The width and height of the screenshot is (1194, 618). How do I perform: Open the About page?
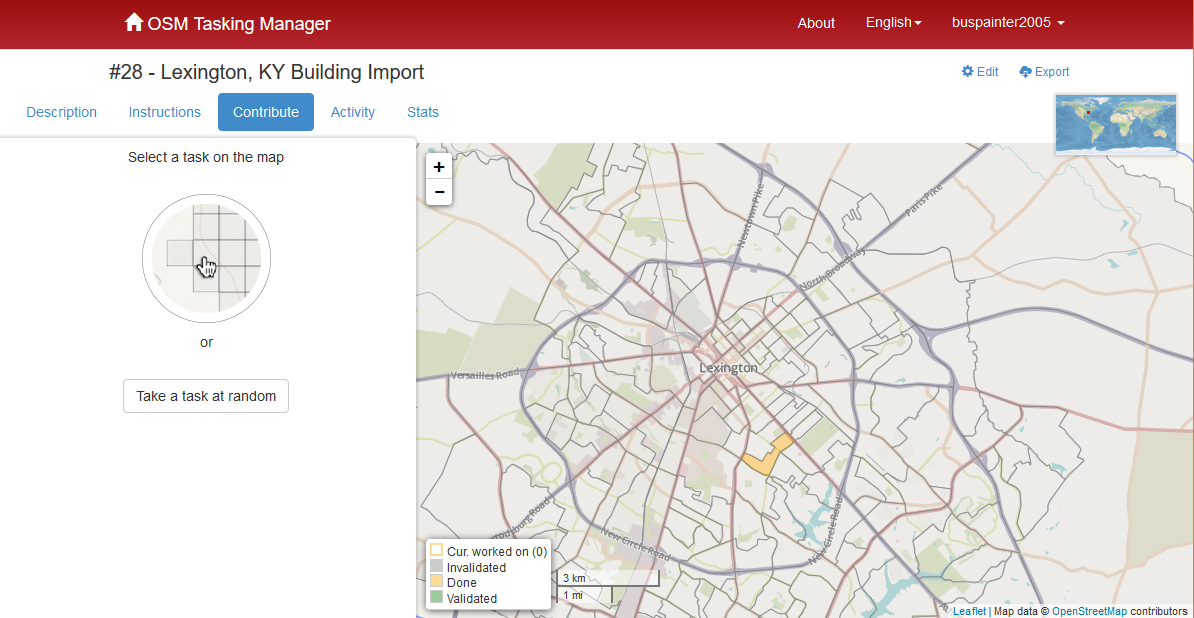pyautogui.click(x=816, y=24)
